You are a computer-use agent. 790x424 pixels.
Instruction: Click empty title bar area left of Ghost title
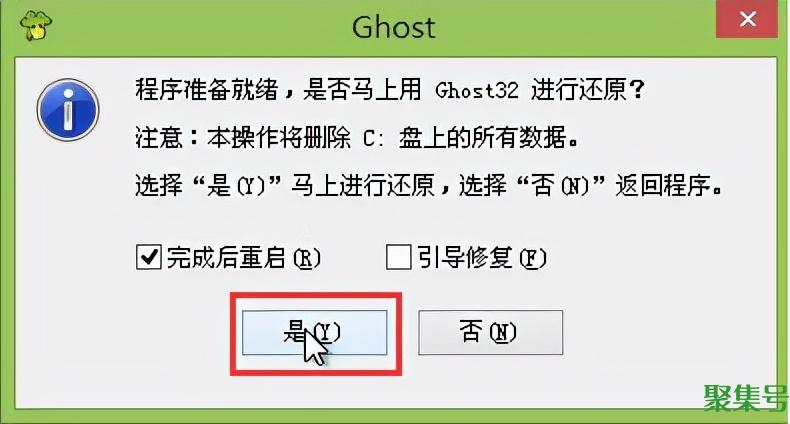(202, 27)
